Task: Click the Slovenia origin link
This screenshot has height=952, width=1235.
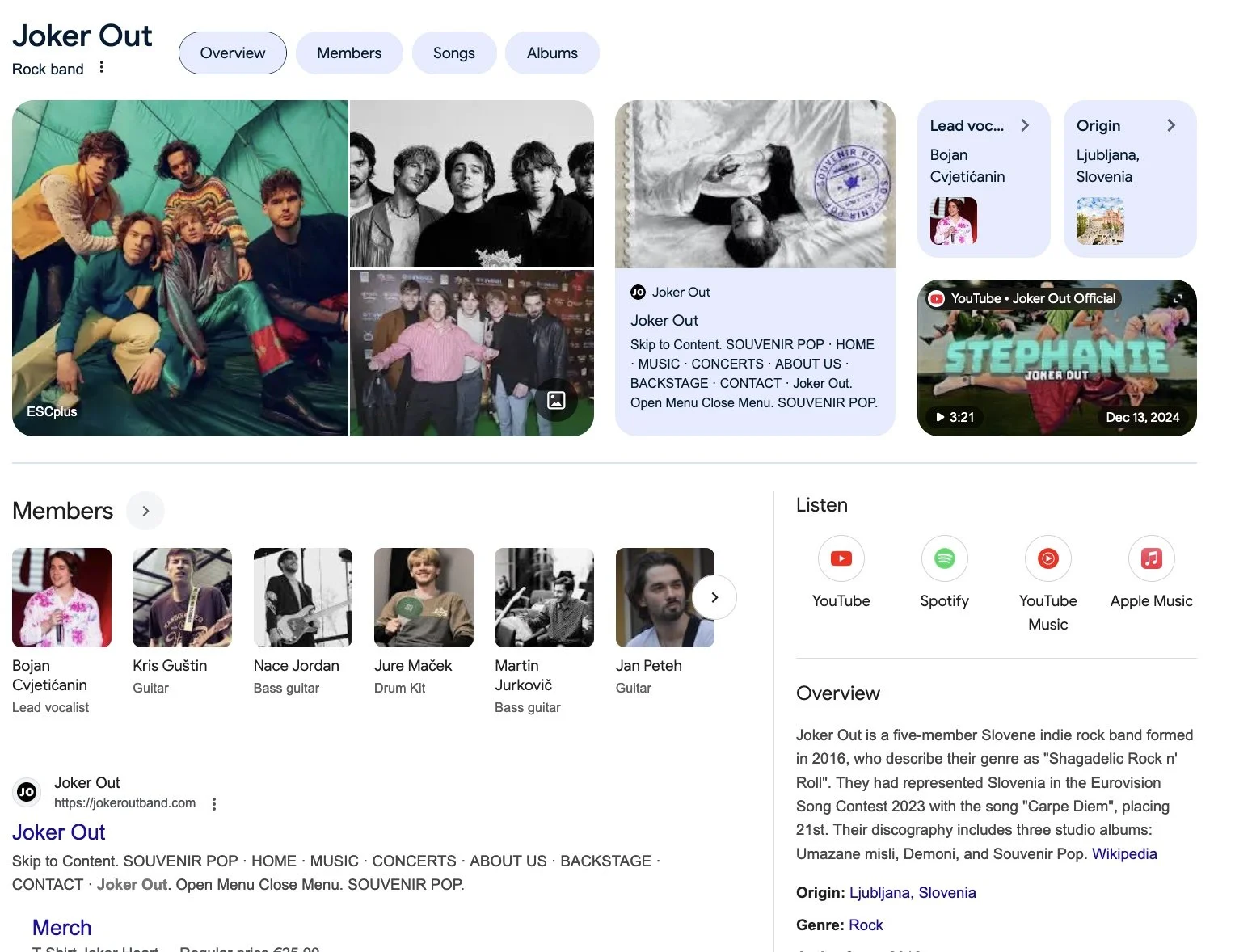Action: tap(947, 893)
